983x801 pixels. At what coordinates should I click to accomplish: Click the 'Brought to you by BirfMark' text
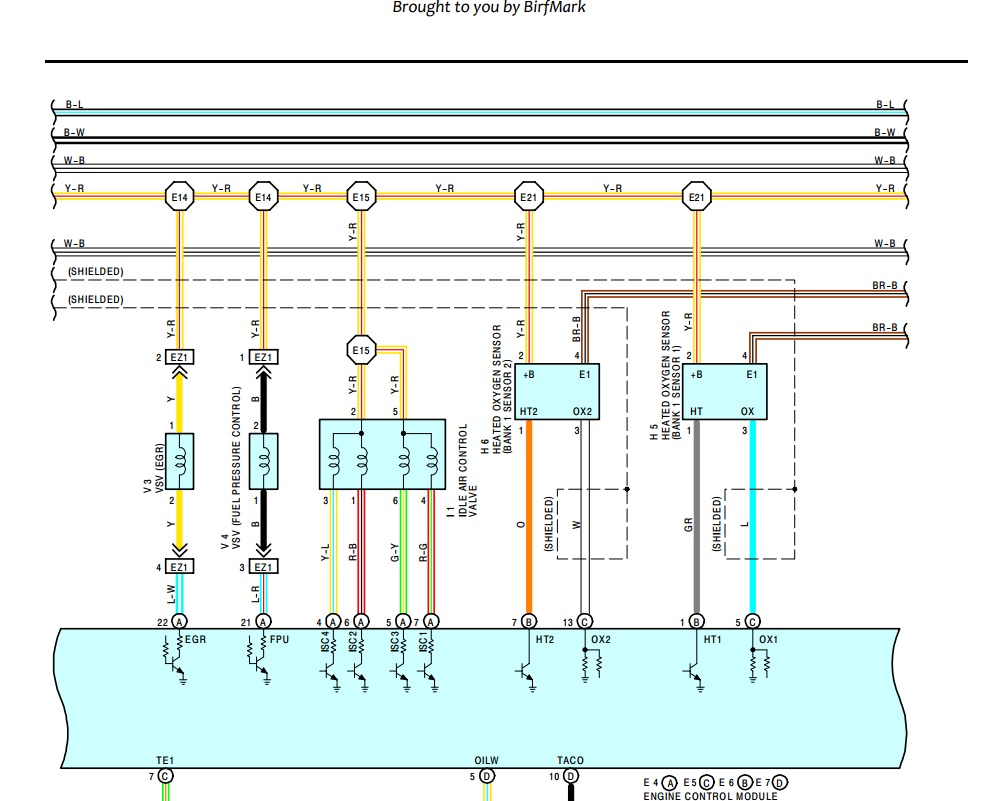pyautogui.click(x=489, y=8)
